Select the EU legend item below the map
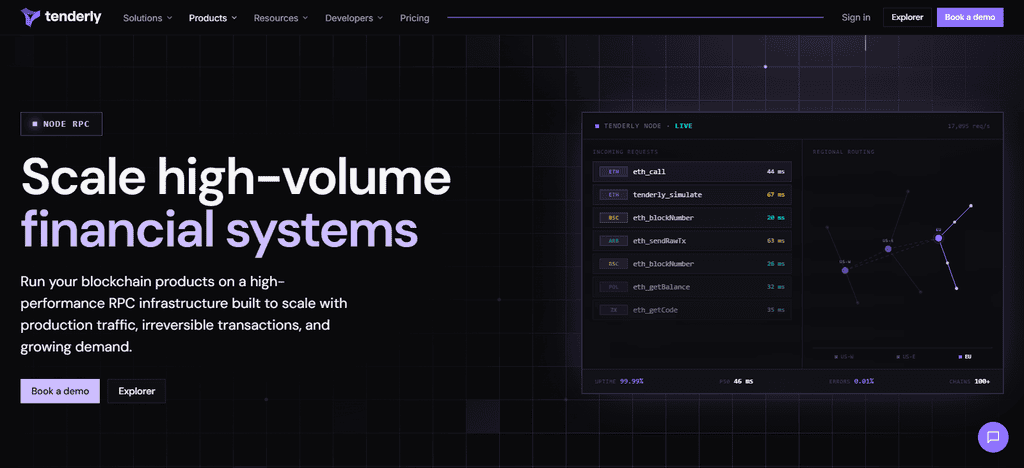The image size is (1024, 468). [964, 357]
